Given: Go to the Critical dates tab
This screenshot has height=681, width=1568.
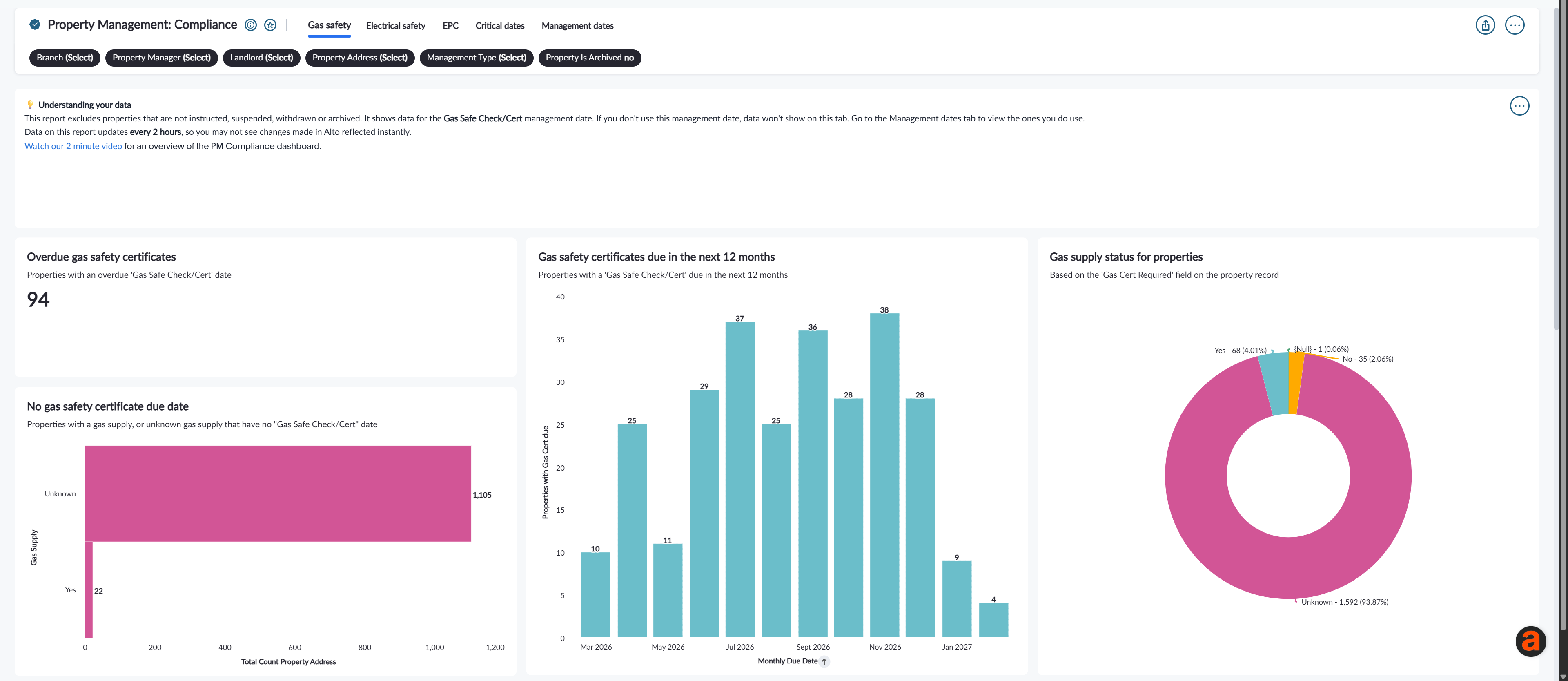Looking at the screenshot, I should point(500,26).
